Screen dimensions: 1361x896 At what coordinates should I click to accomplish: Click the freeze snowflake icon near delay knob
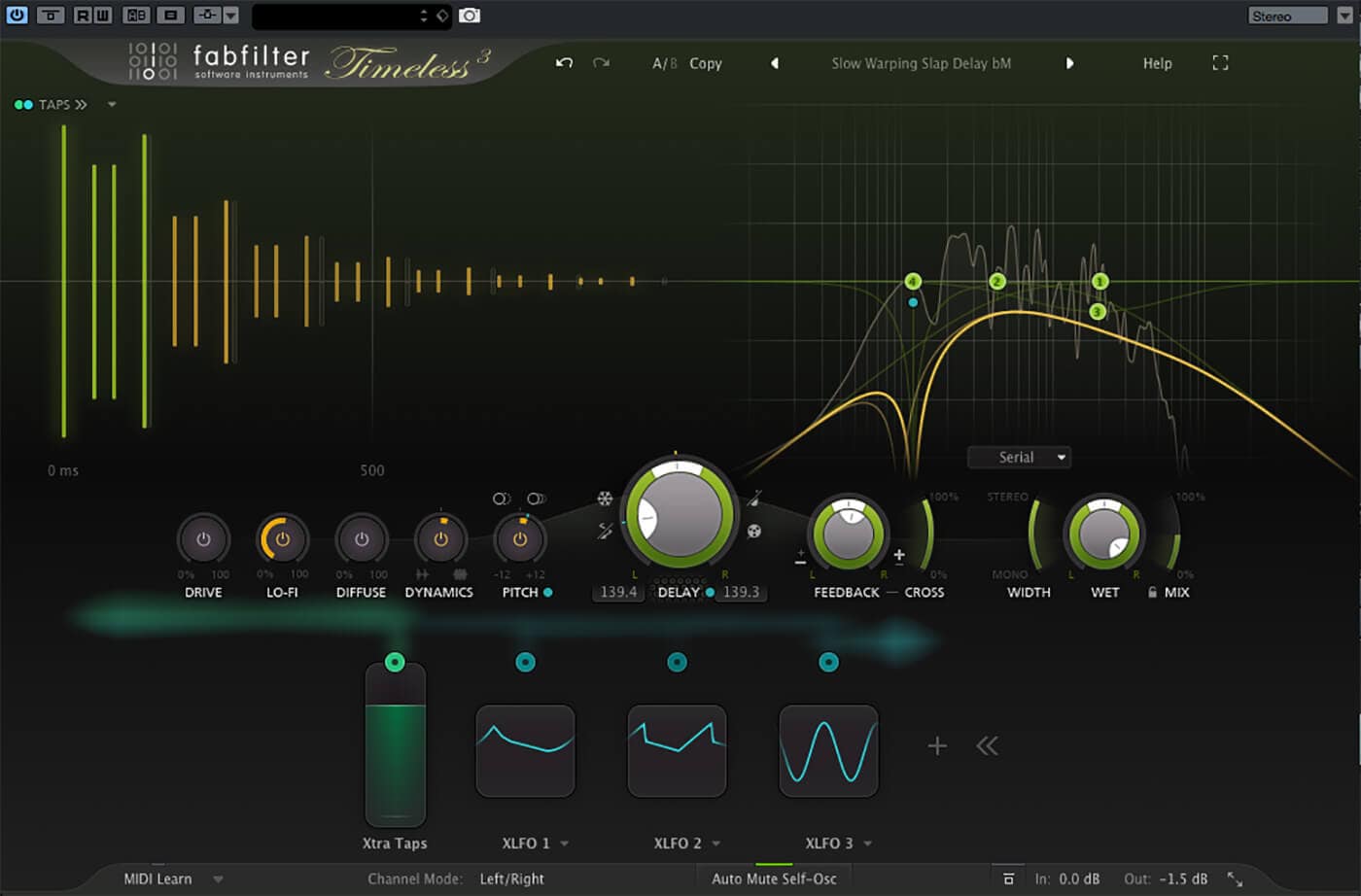click(x=605, y=500)
